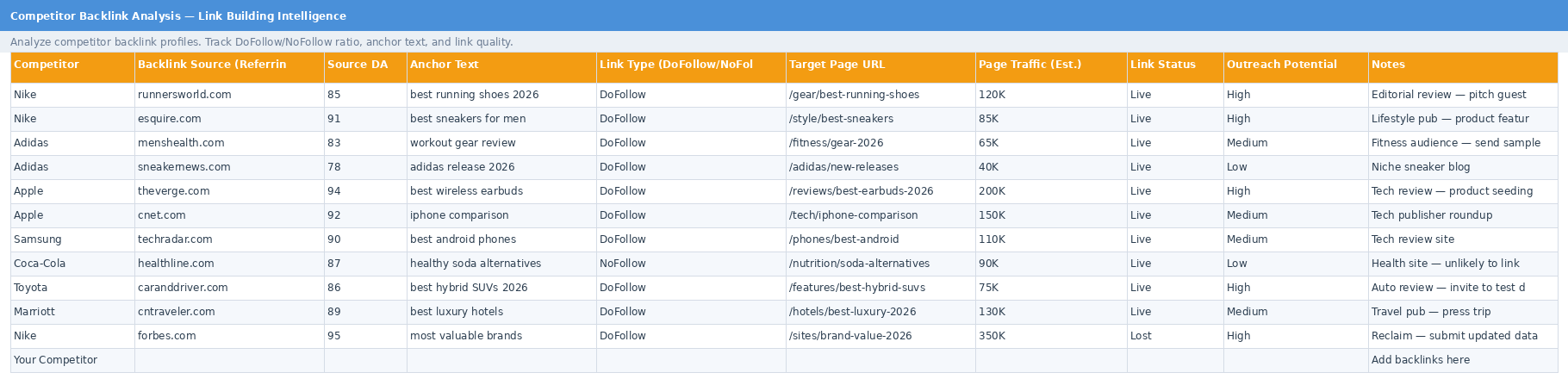Click the adidas release 2026 cell
This screenshot has height=379, width=1568.
(x=501, y=168)
